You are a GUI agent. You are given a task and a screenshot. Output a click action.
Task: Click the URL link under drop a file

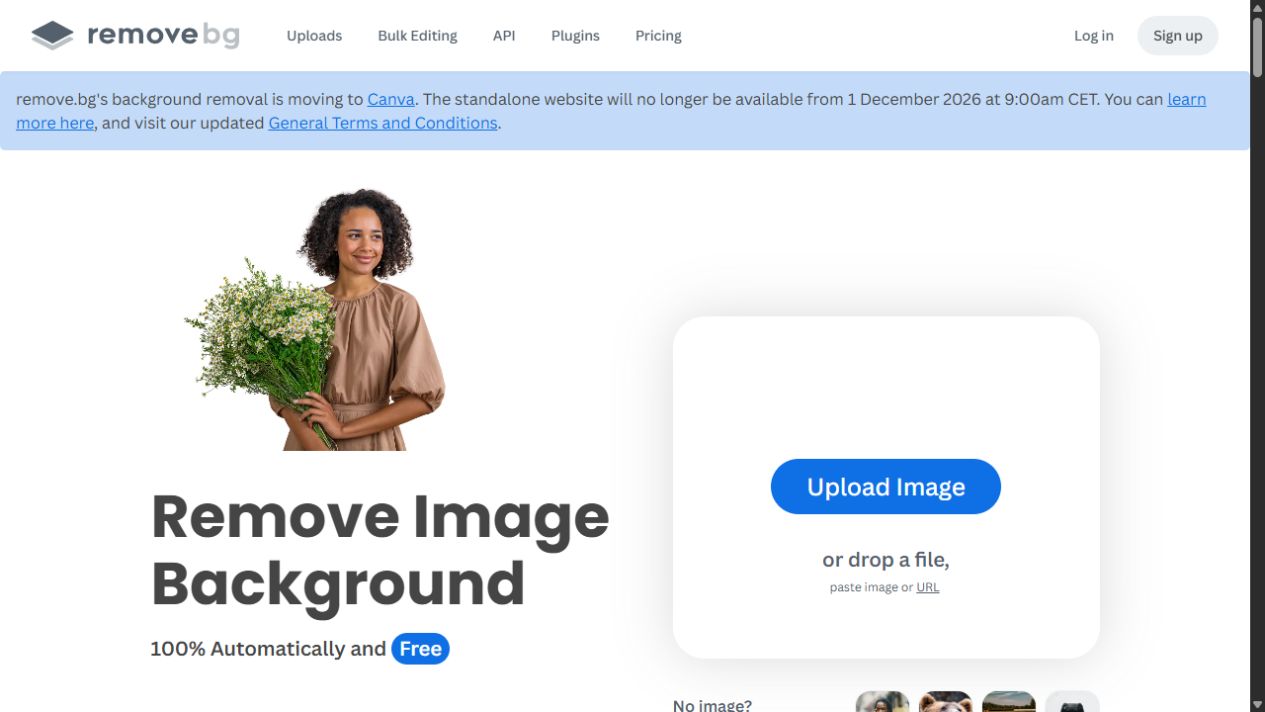tap(928, 587)
